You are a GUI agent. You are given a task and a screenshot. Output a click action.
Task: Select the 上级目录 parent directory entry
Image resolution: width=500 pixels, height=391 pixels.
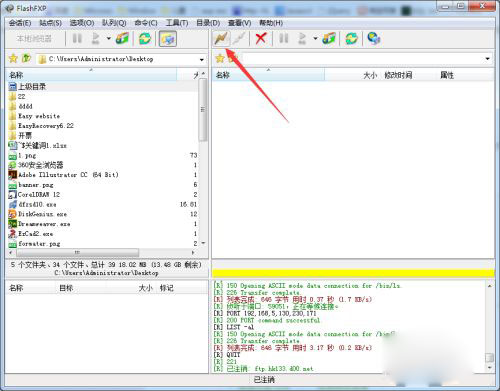[x=103, y=87]
